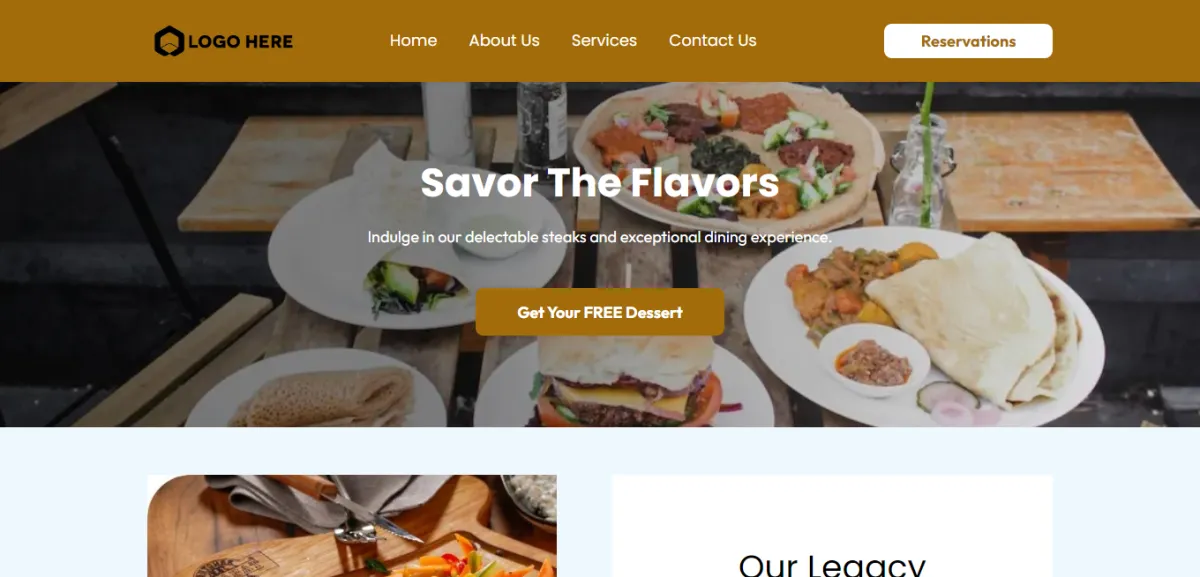
Task: Click the Savor The Flavors headline
Action: click(x=600, y=183)
